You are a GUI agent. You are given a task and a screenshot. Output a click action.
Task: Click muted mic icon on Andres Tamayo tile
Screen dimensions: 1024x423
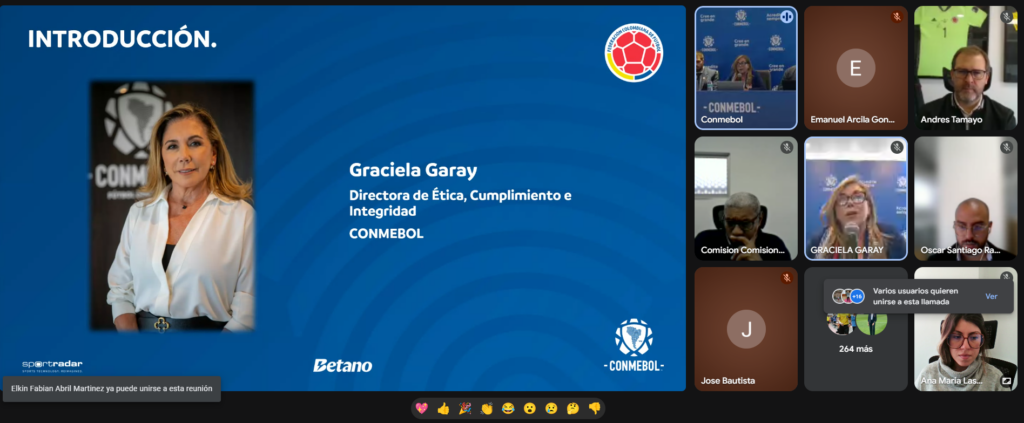tap(1006, 17)
